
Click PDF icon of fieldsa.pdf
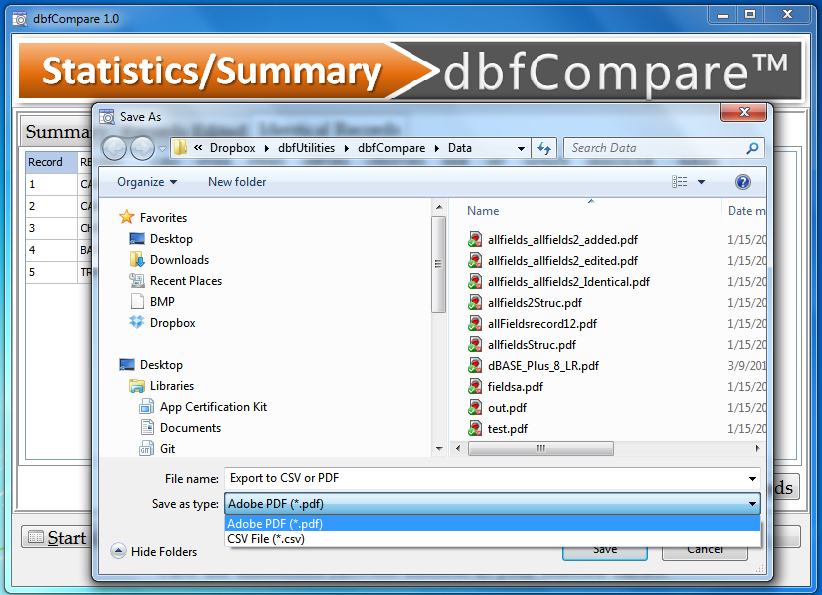point(475,386)
